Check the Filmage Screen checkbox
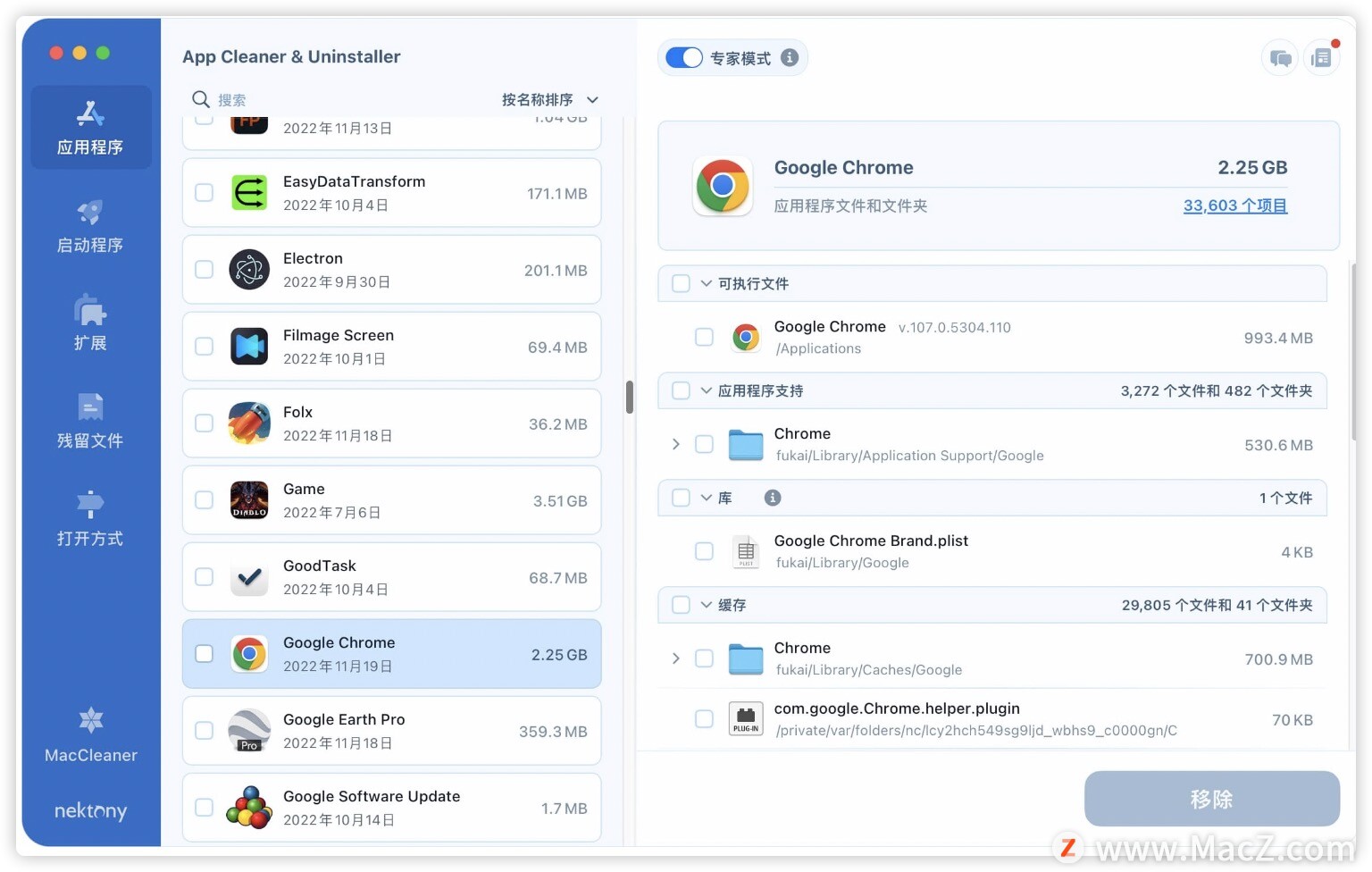 click(205, 347)
